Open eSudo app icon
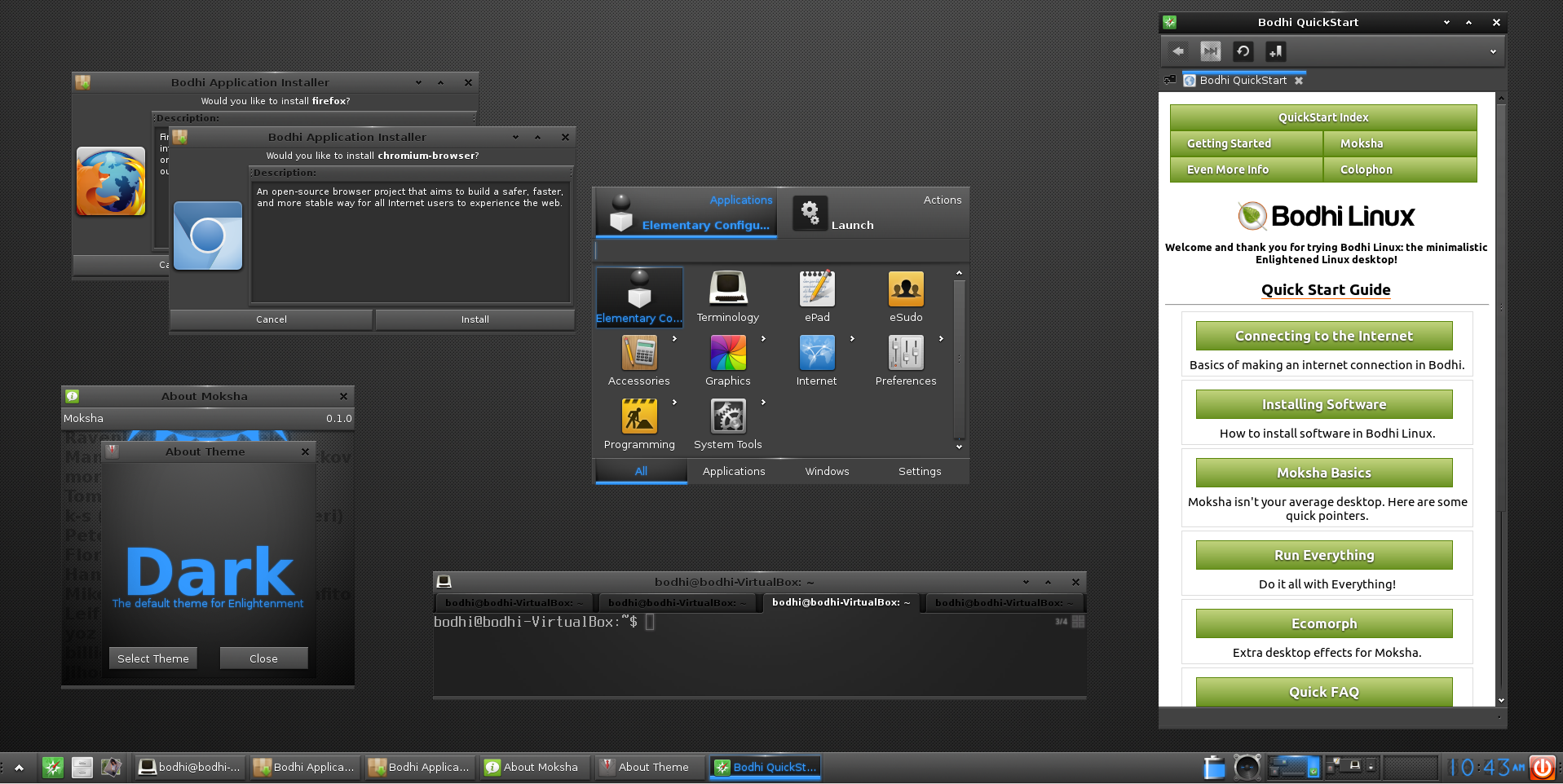 906,288
